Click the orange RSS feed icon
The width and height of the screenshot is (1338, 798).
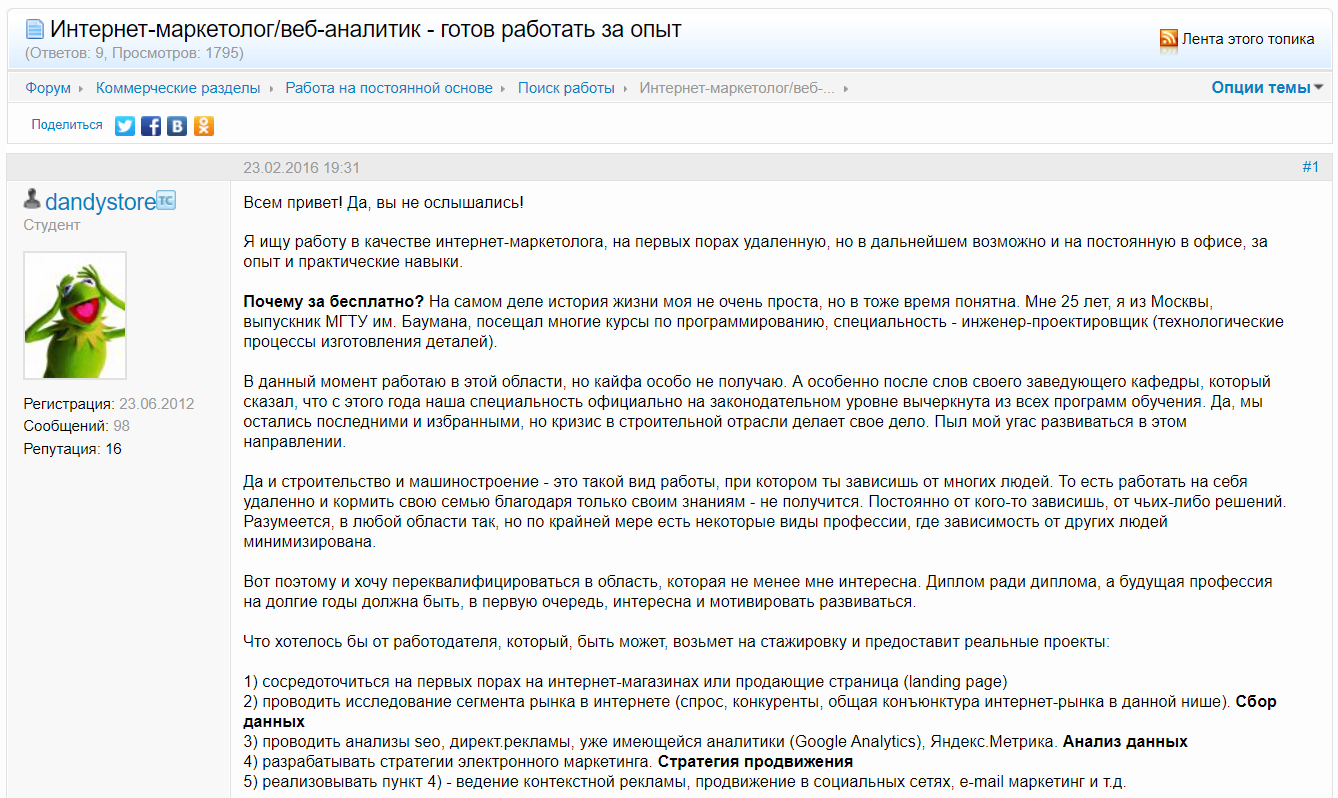point(1168,39)
